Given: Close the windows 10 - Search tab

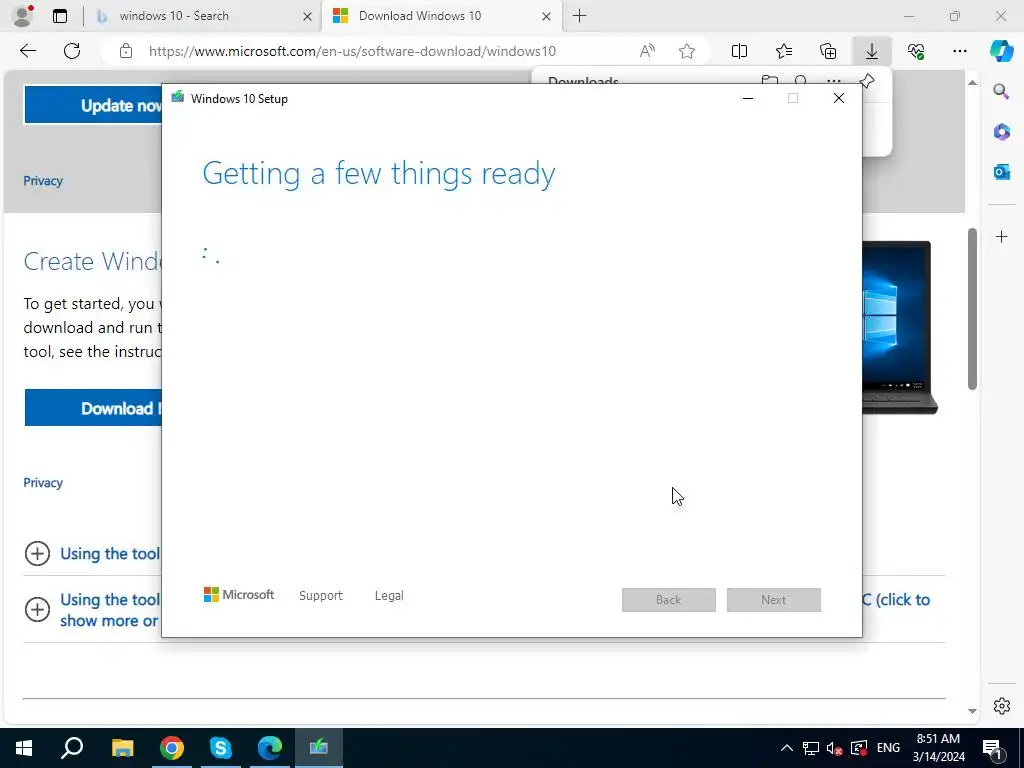Looking at the screenshot, I should pyautogui.click(x=307, y=16).
